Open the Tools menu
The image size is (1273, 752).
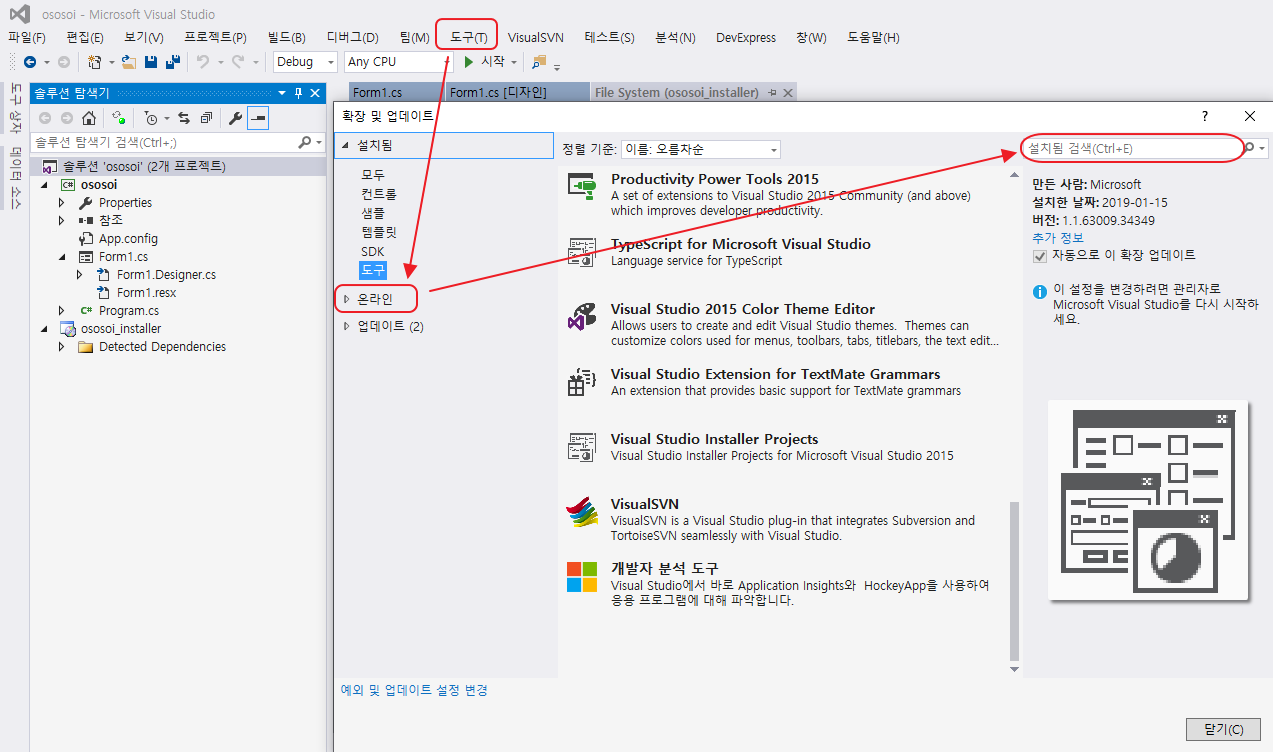(468, 38)
